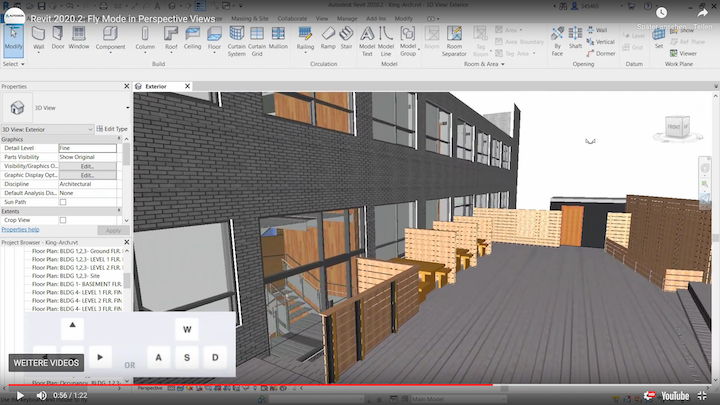Open the Manage ribbon tab
This screenshot has width=720, height=405.
347,19
